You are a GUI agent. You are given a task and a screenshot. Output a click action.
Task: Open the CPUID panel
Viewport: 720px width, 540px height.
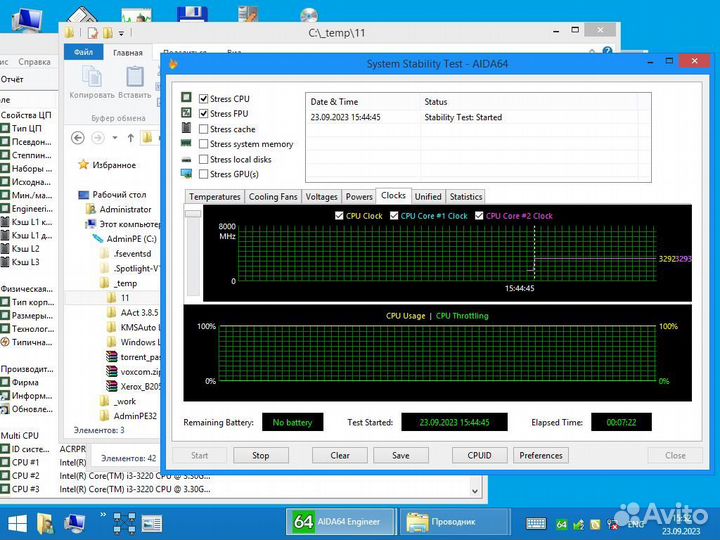(480, 456)
